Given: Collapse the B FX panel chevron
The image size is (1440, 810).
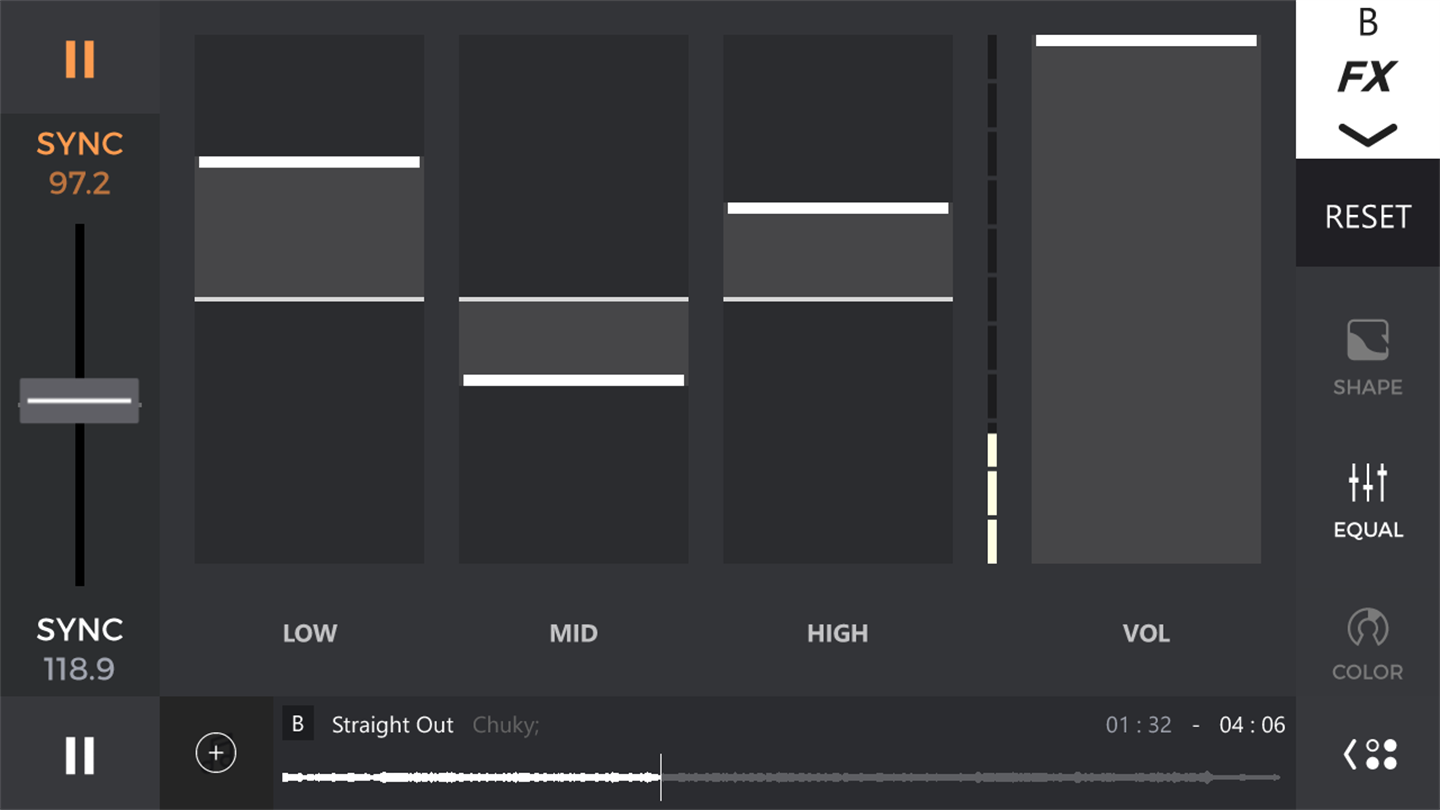Looking at the screenshot, I should (x=1367, y=135).
